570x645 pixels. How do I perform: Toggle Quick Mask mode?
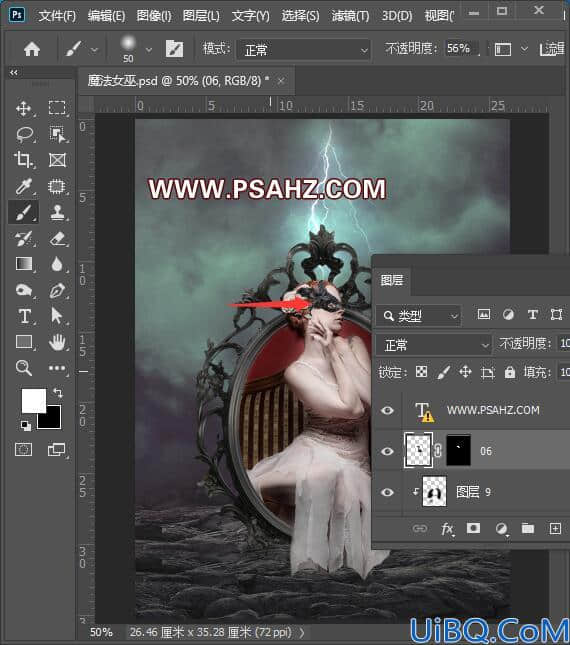point(23,450)
